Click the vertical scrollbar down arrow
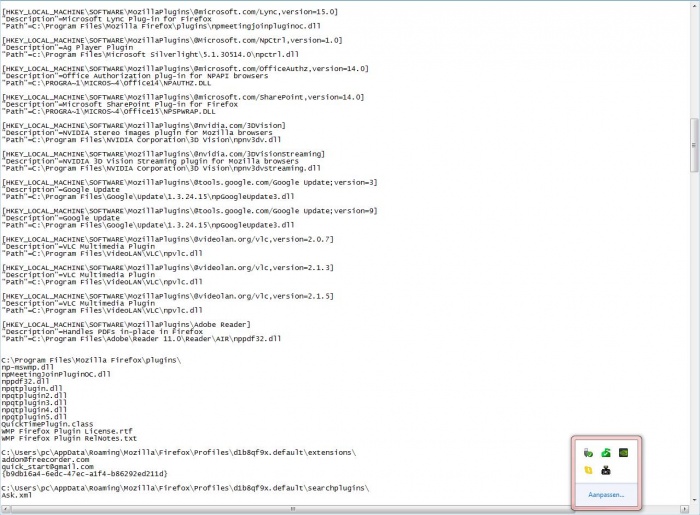Viewport: 700px width, 515px height. tap(694, 500)
